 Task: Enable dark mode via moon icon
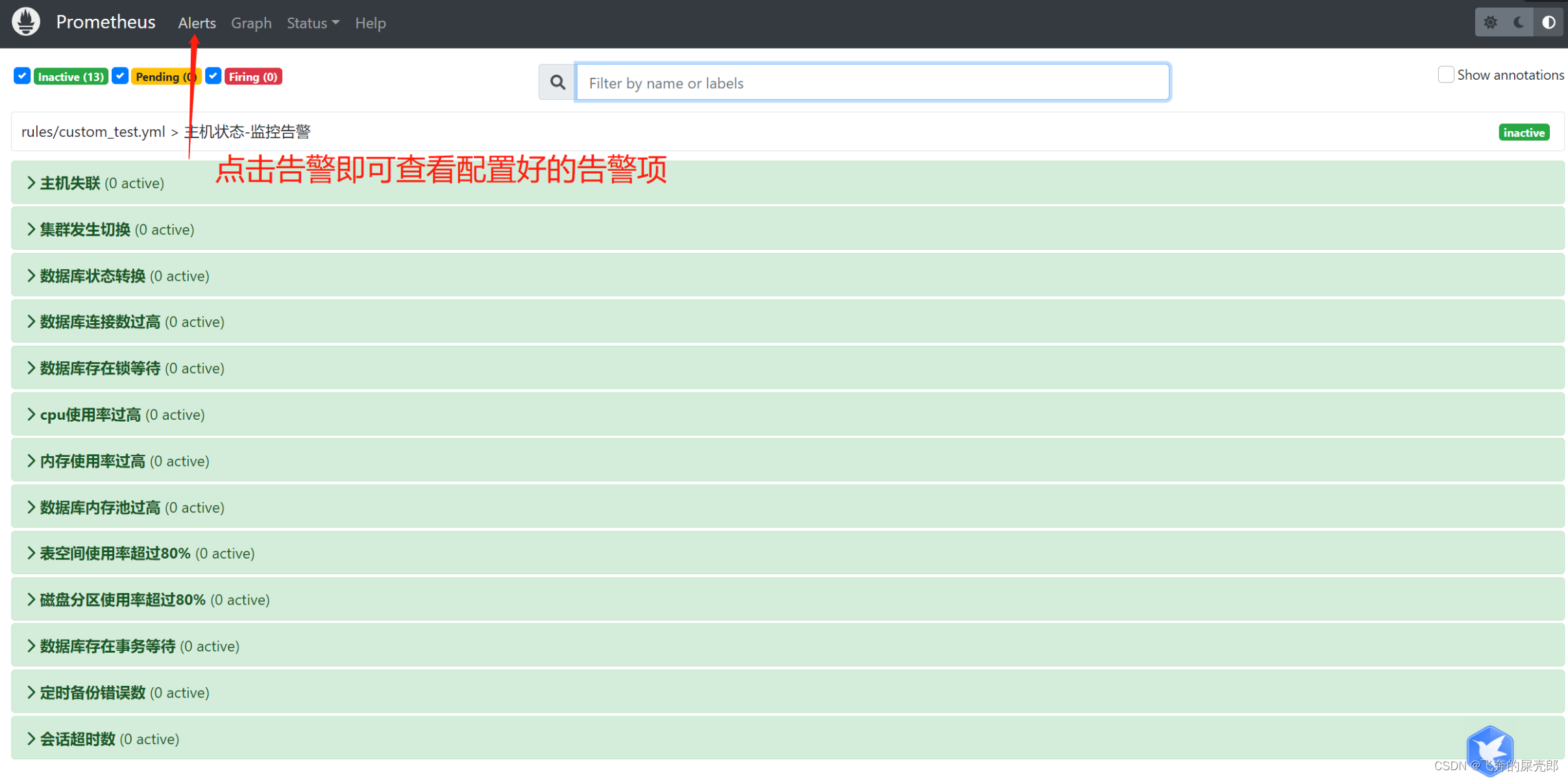(x=1519, y=21)
